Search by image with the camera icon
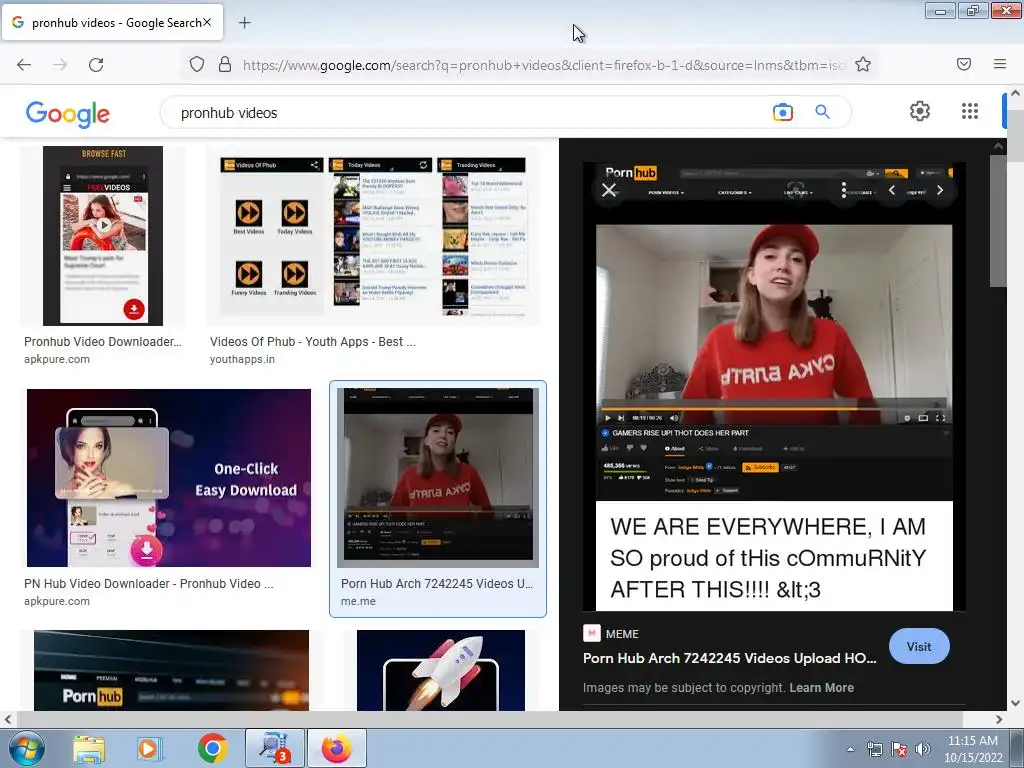The width and height of the screenshot is (1024, 768). click(x=782, y=112)
